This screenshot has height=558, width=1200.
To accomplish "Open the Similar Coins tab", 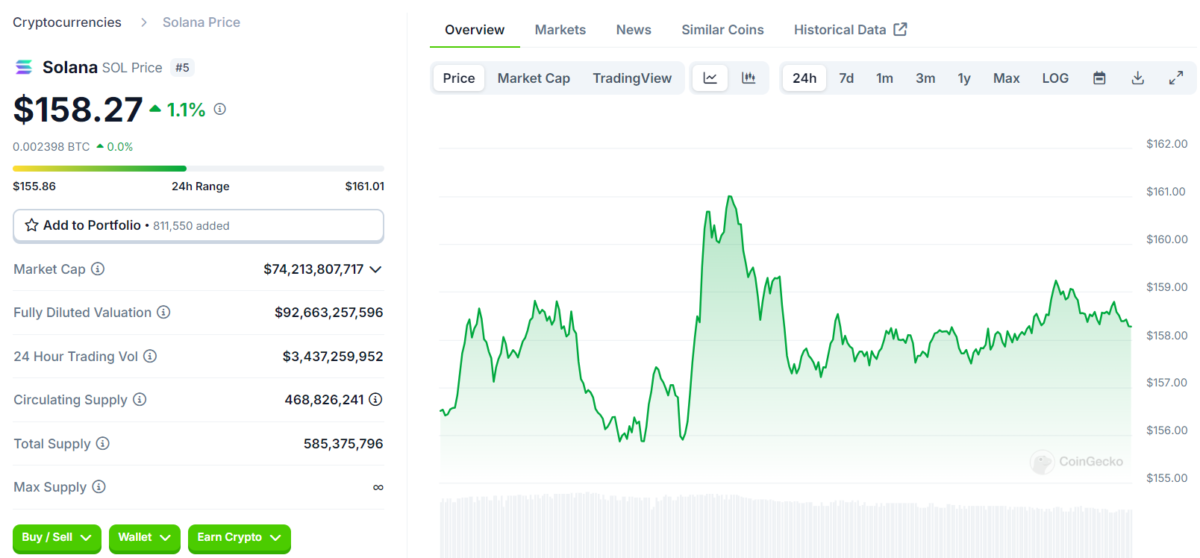I will [723, 30].
